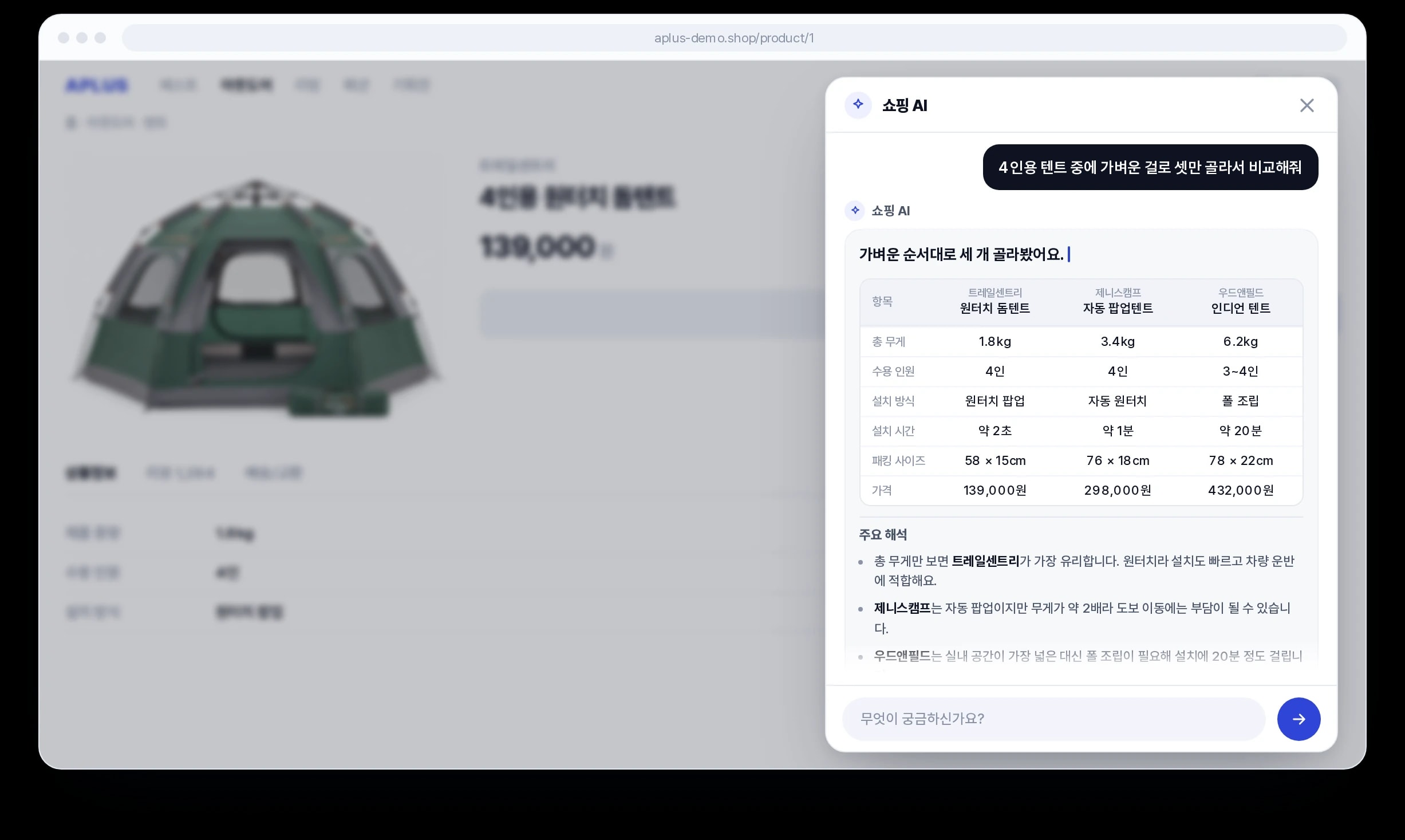Screen dimensions: 1405x840
Task: Click the 78 × 22cm packing size cell
Action: (x=1241, y=461)
